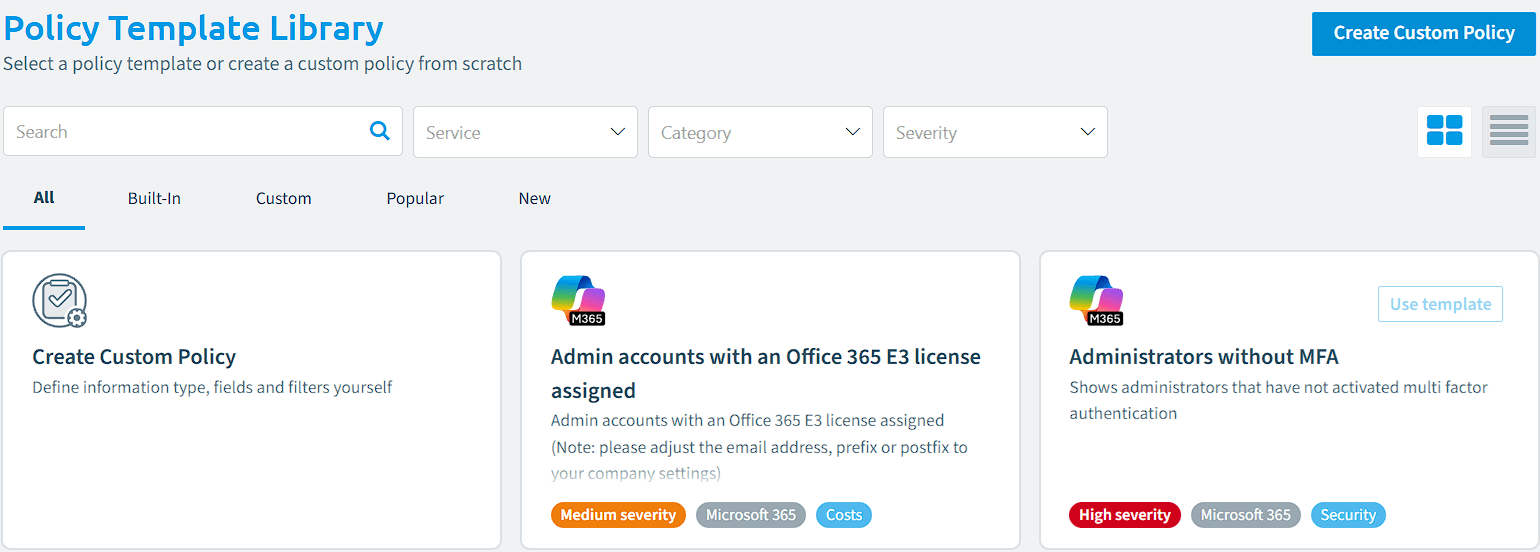Open Admin accounts with Office 365 E3 title
This screenshot has height=552, width=1540.
click(x=766, y=373)
